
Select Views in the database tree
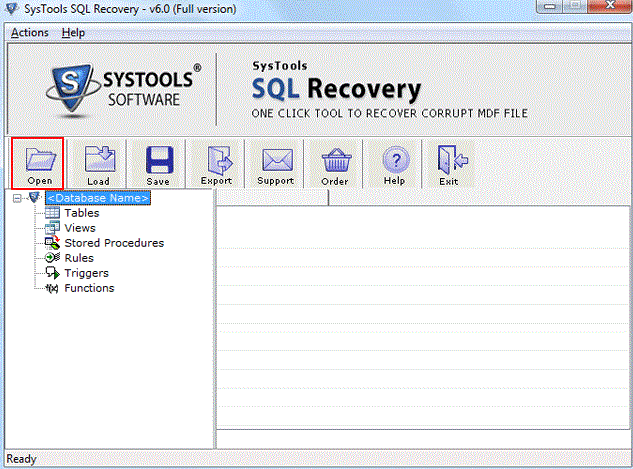[x=80, y=228]
